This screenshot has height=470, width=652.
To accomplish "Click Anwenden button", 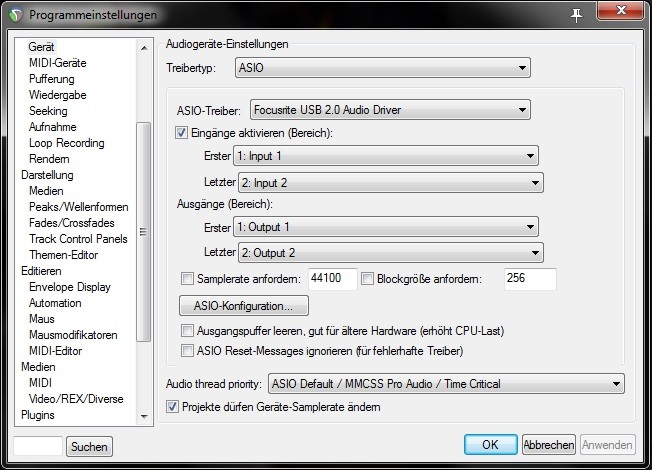I will click(608, 445).
